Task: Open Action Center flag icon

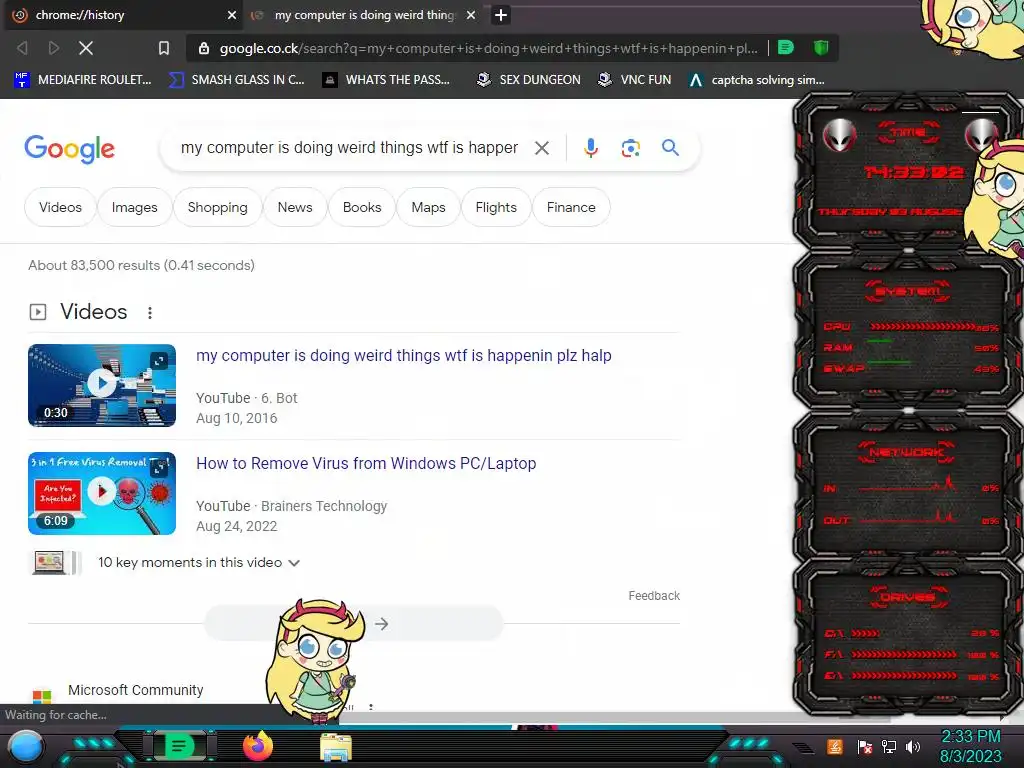Action: 864,747
